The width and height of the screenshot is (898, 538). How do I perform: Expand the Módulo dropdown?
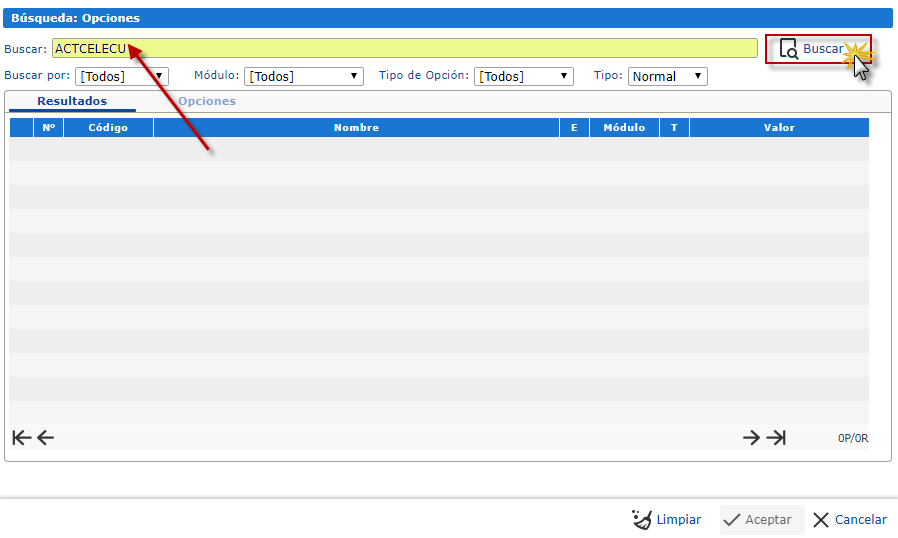[304, 76]
